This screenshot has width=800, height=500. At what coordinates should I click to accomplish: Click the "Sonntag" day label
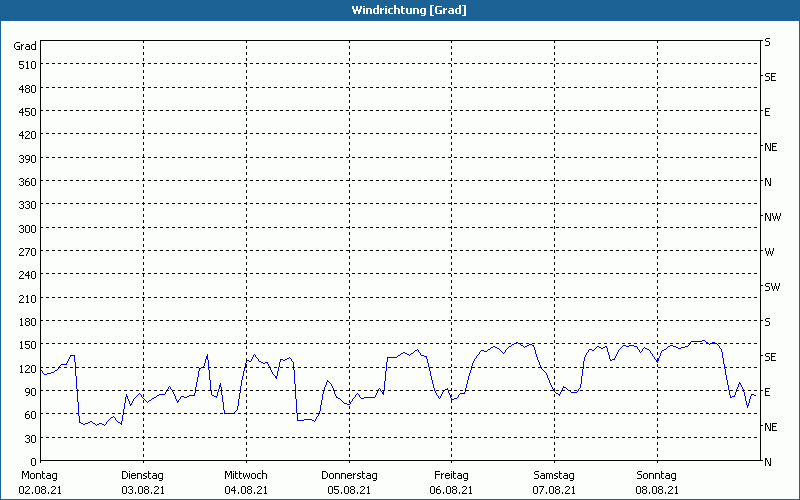(x=657, y=475)
